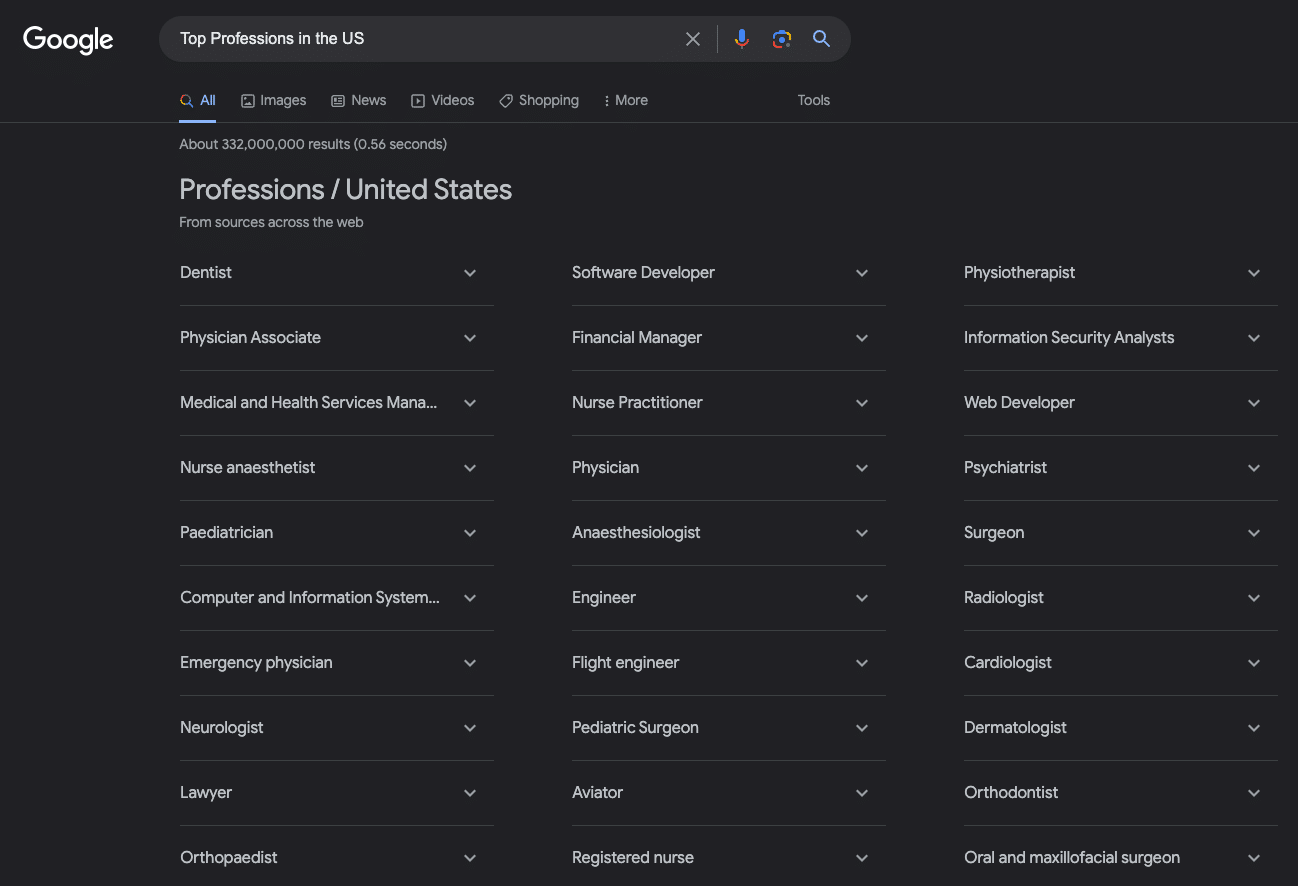Screen dimensions: 1298x886
Task: Click the magnifying glass search button
Action: tap(821, 39)
